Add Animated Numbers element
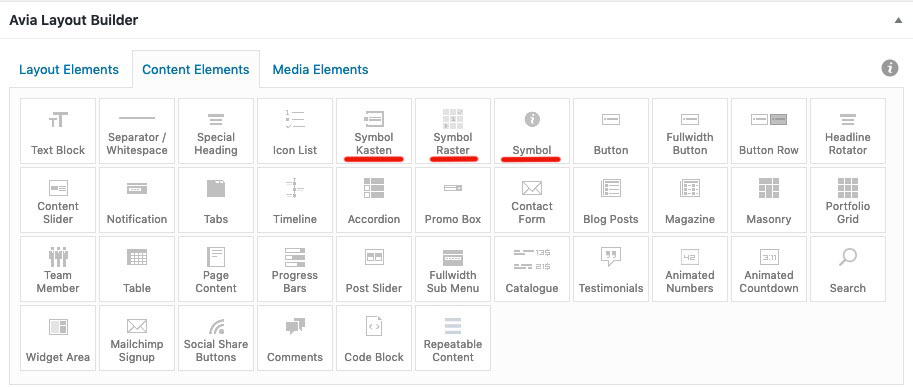The height and width of the screenshot is (387, 913). (x=690, y=269)
